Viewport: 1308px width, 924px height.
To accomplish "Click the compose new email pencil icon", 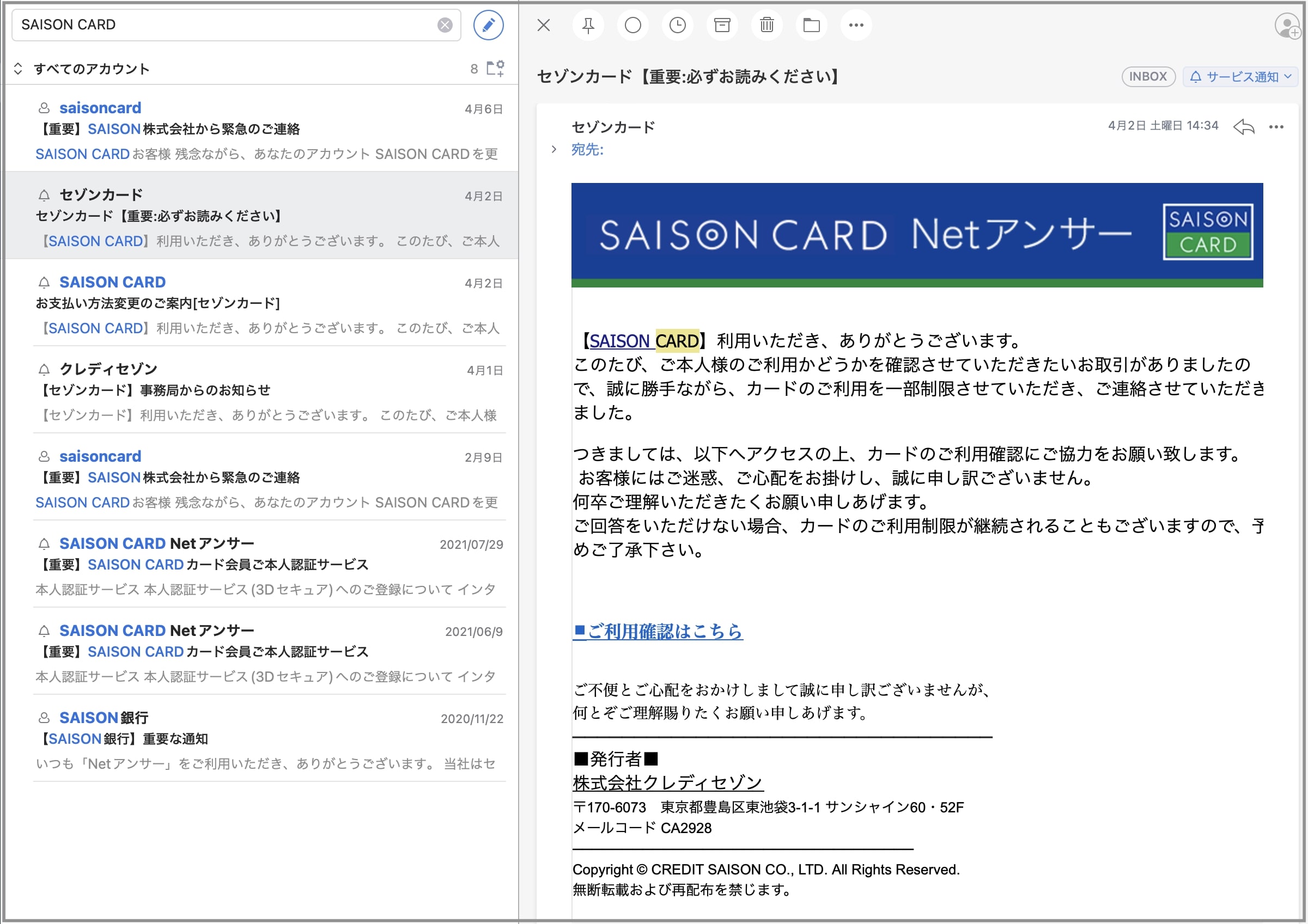I will tap(488, 25).
